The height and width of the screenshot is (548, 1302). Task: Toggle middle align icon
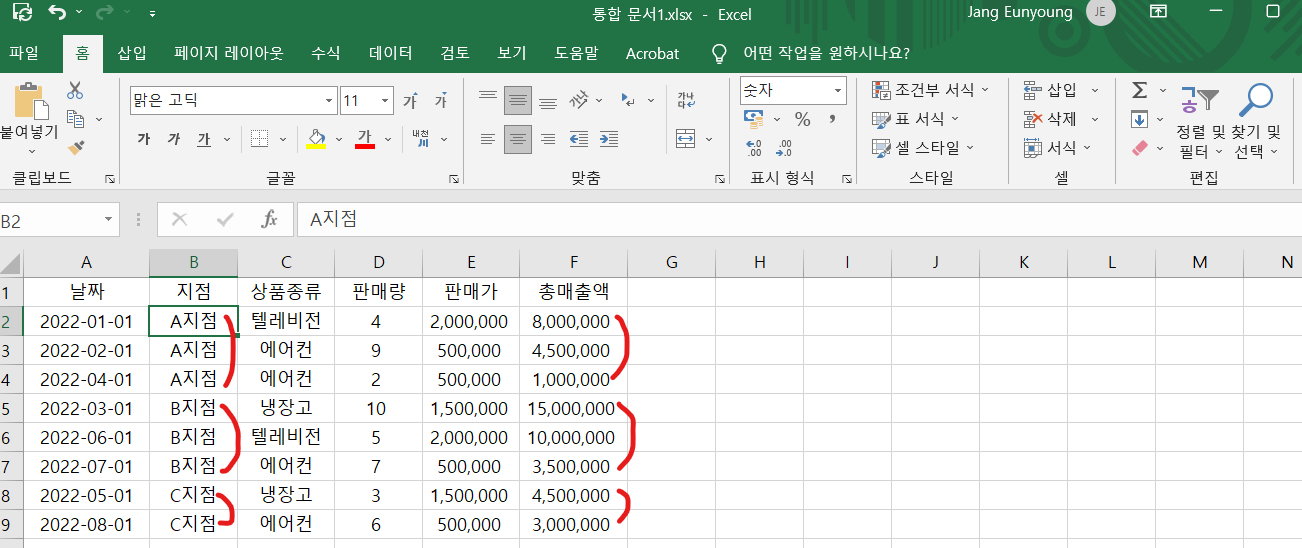518,100
